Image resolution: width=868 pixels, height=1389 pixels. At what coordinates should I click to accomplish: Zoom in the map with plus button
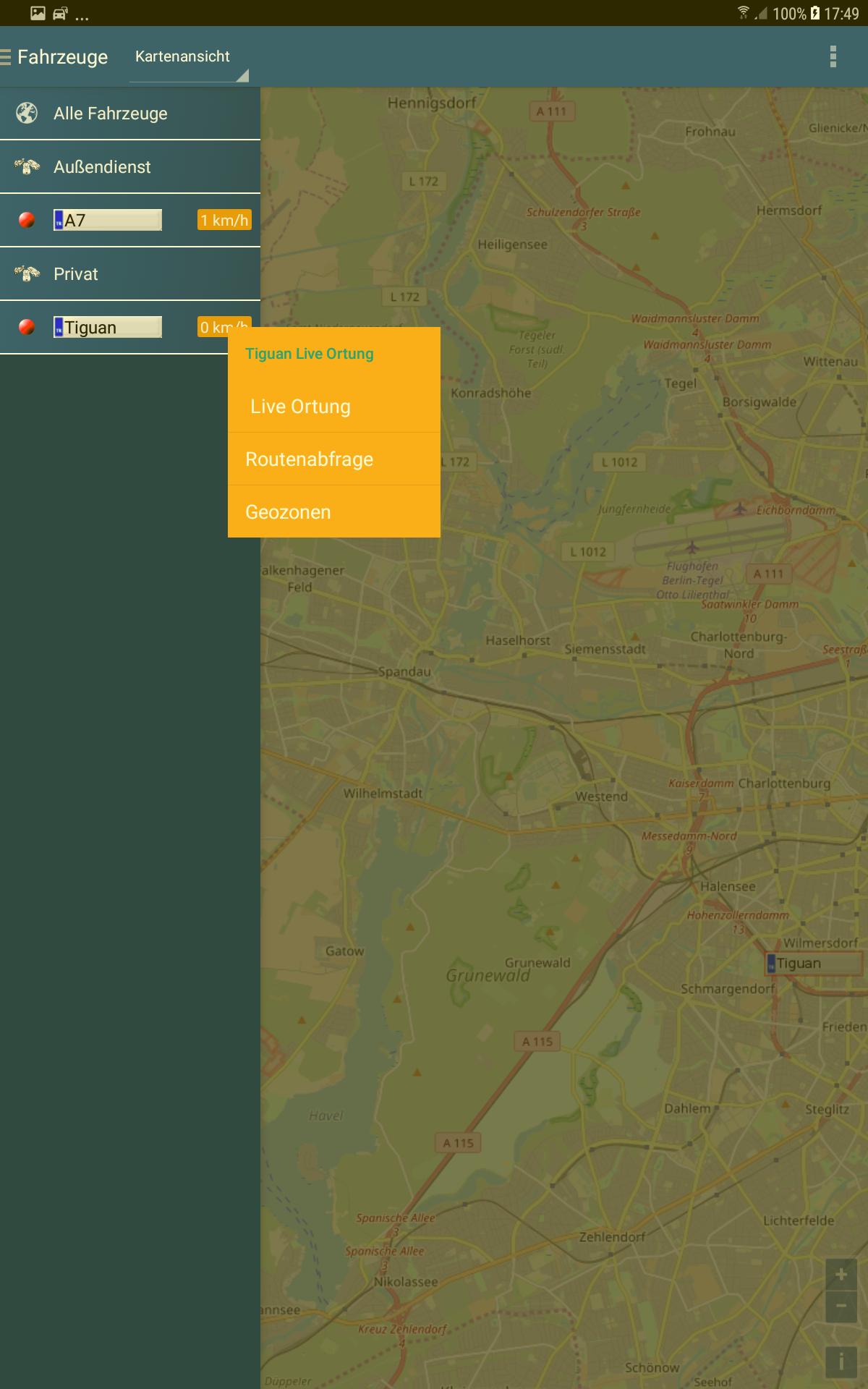[x=841, y=1275]
